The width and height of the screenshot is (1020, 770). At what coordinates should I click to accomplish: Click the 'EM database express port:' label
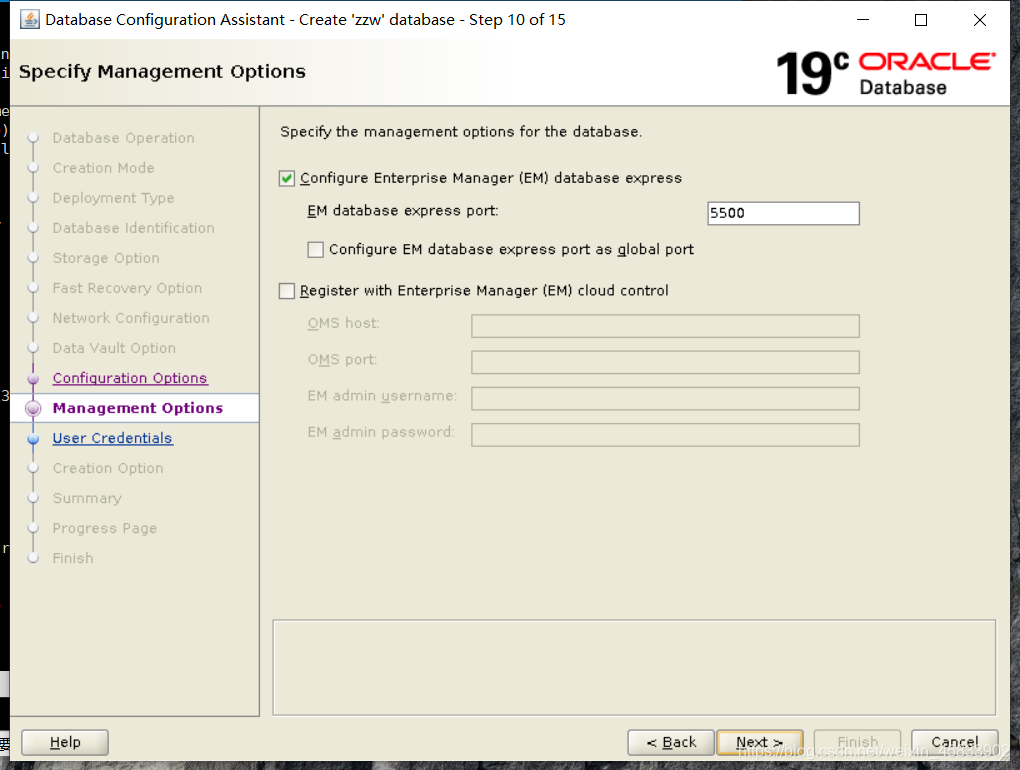pyautogui.click(x=403, y=211)
